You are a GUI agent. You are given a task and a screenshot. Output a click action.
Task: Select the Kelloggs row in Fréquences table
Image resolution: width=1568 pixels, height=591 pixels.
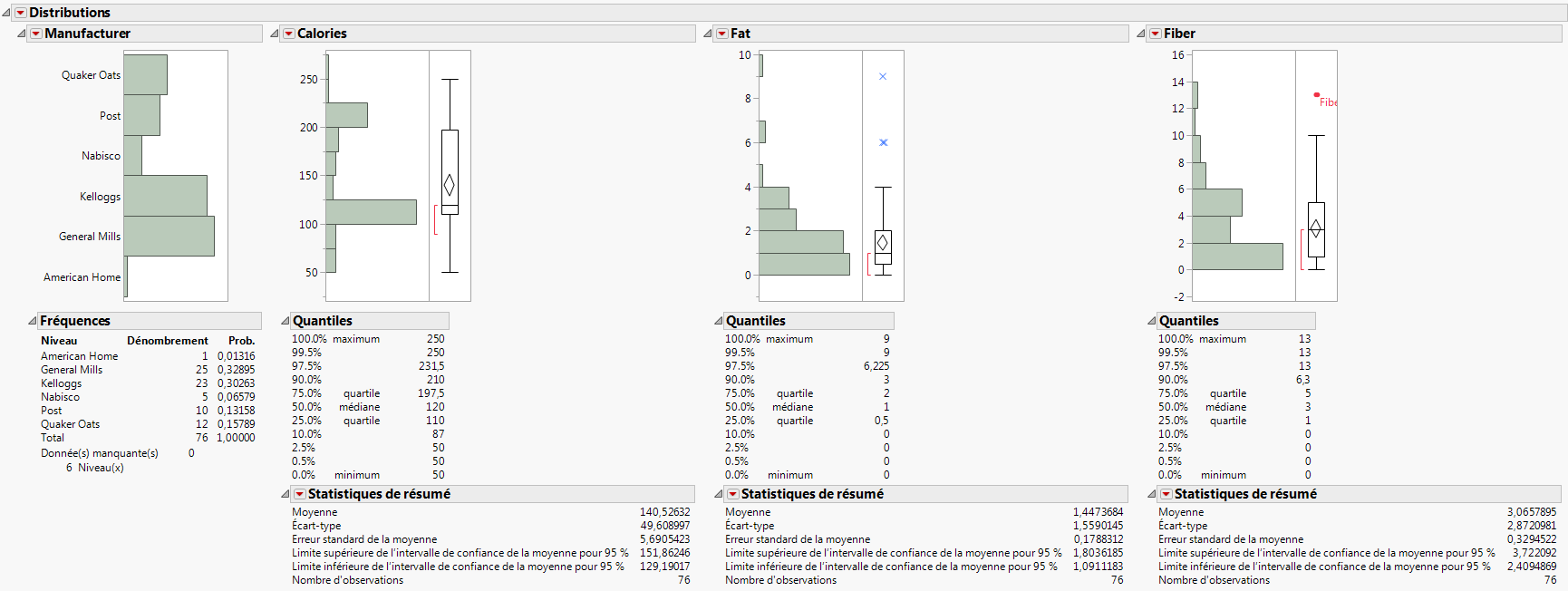[x=148, y=383]
